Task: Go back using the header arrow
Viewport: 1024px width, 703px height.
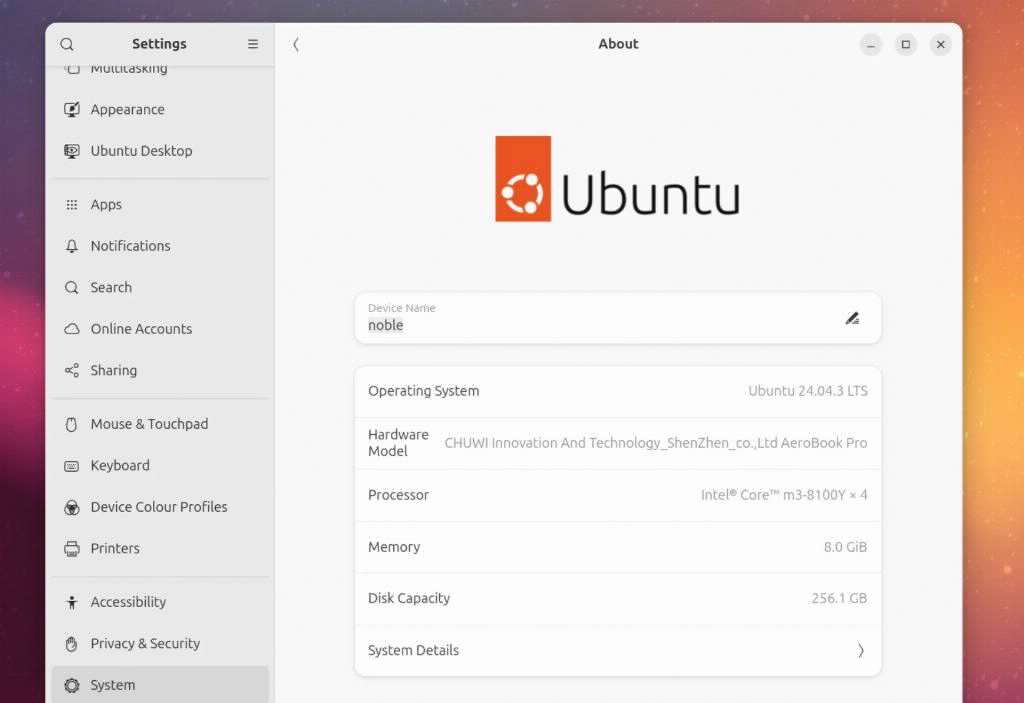Action: (296, 44)
